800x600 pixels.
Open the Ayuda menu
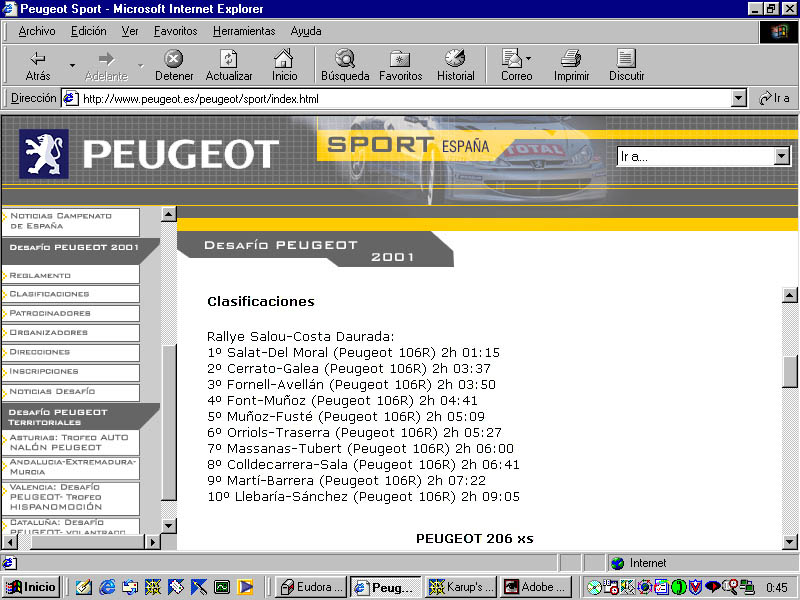[306, 31]
